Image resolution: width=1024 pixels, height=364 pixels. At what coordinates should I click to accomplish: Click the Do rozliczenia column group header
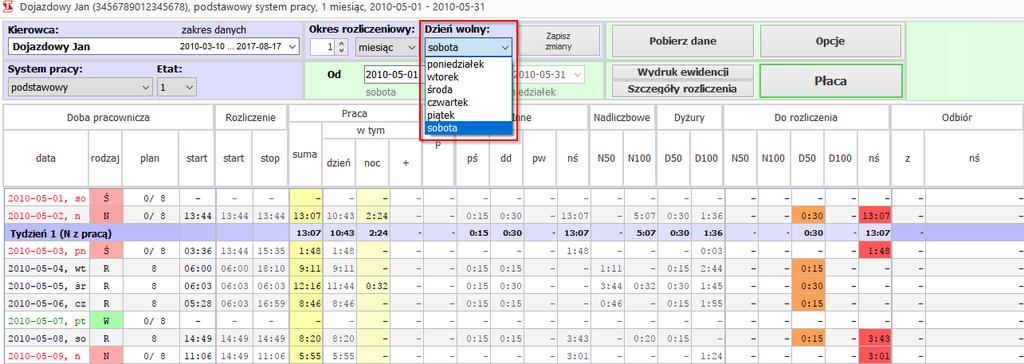(x=807, y=118)
